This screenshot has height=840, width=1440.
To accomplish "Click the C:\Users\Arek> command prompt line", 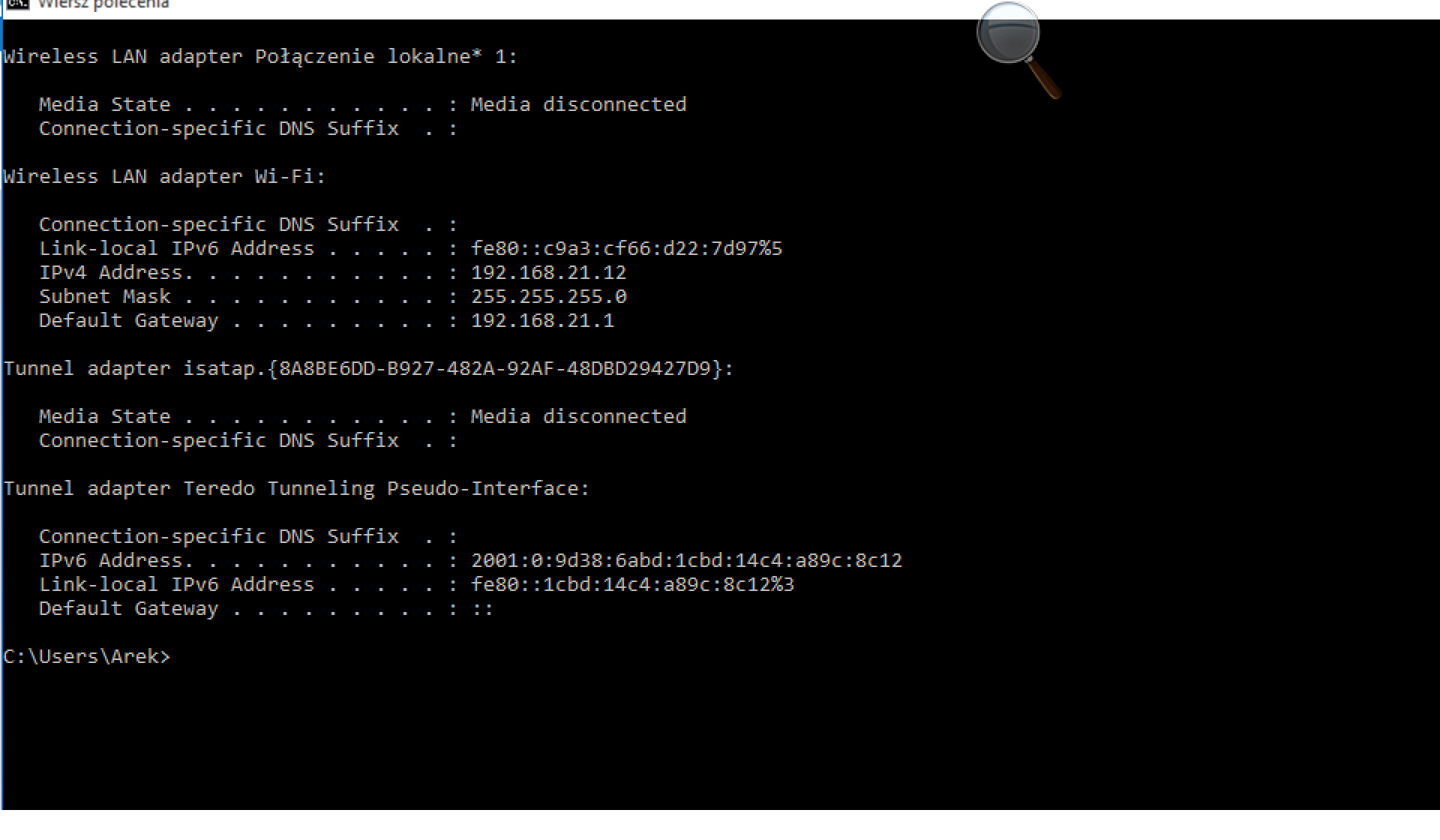I will (x=87, y=656).
